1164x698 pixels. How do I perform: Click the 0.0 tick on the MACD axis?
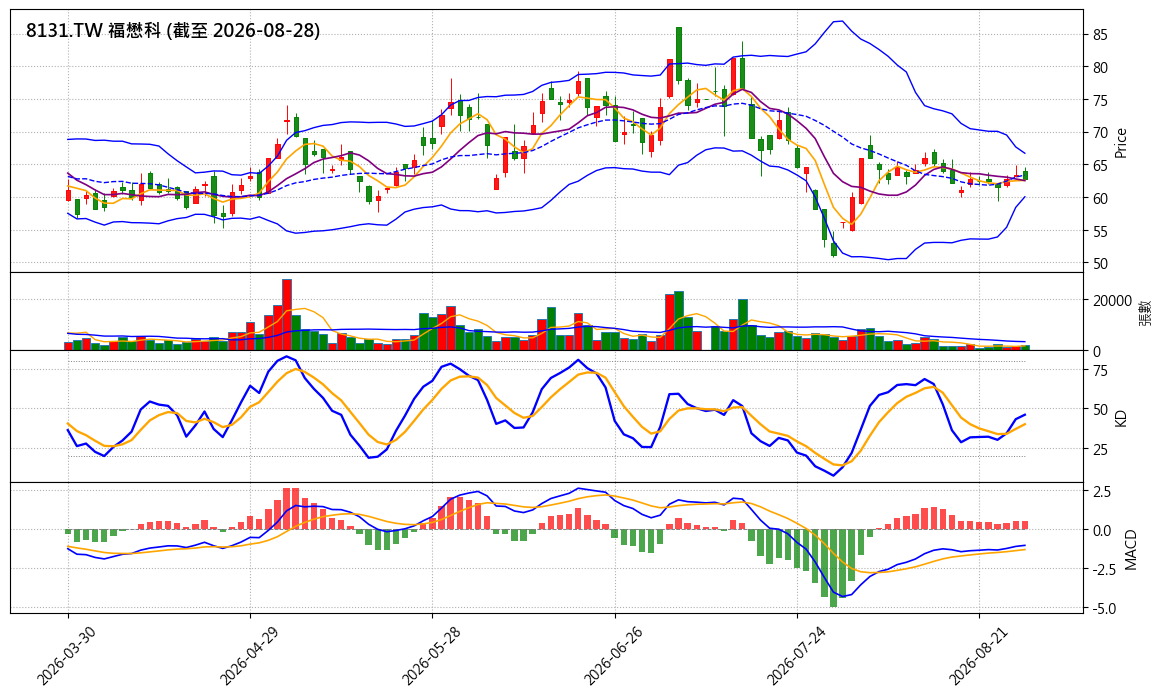(x=1102, y=530)
